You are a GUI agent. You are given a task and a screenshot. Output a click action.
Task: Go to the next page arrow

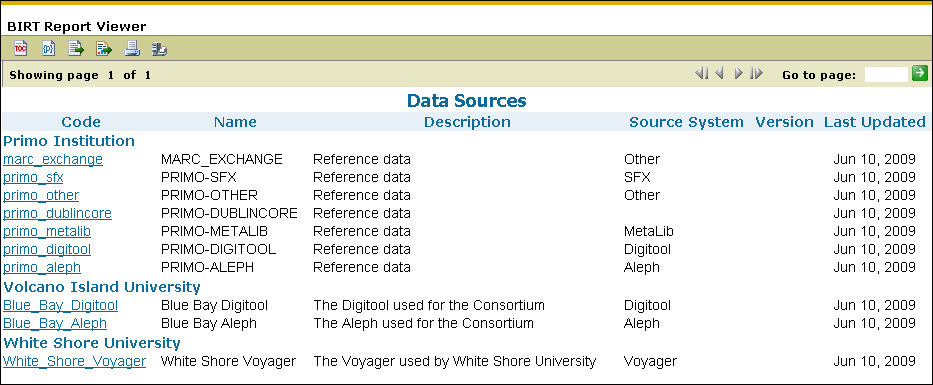[738, 74]
